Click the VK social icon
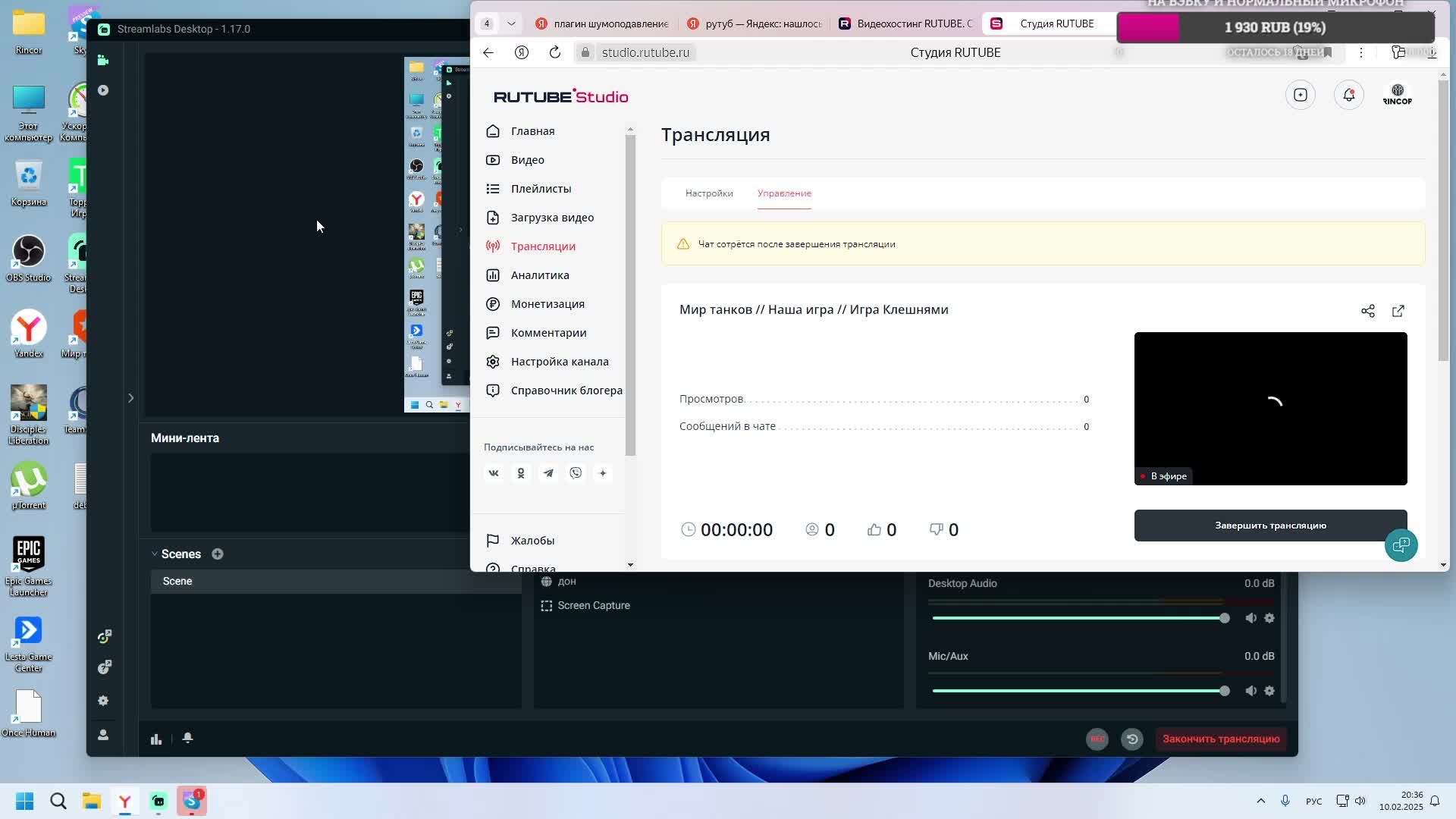 coord(493,473)
